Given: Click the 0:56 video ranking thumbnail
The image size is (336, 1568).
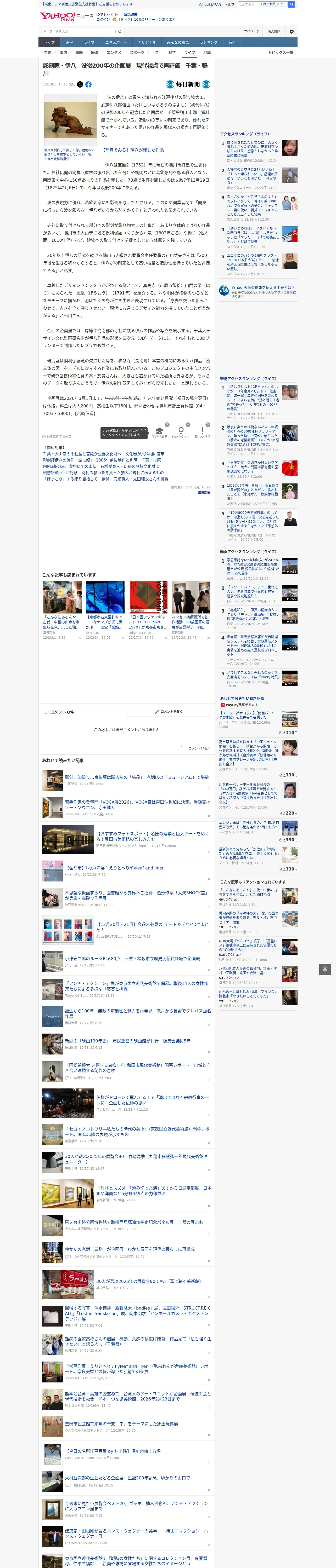Looking at the screenshot, I should [x=290, y=566].
